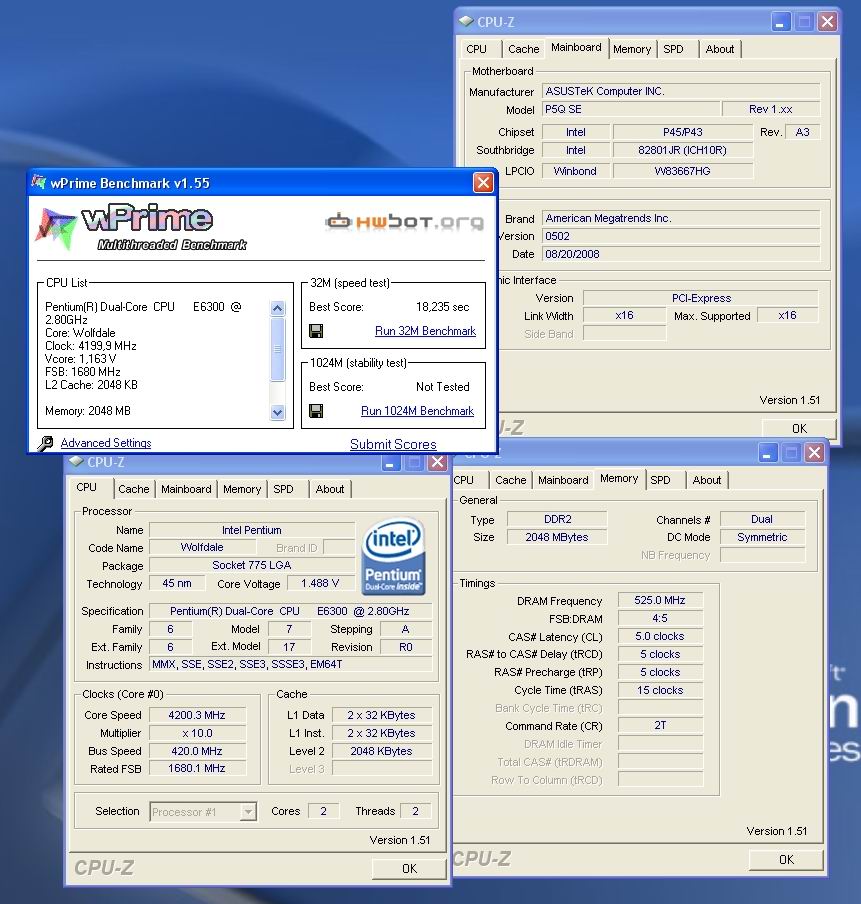Open About tab in CPU window

pyautogui.click(x=330, y=489)
